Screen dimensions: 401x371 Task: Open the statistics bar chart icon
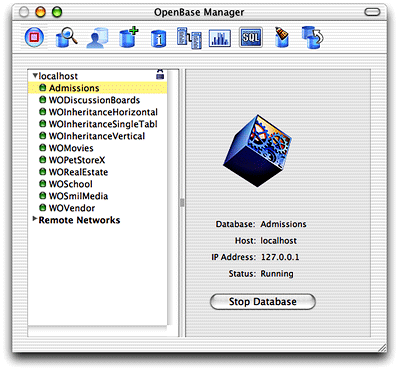pos(220,38)
